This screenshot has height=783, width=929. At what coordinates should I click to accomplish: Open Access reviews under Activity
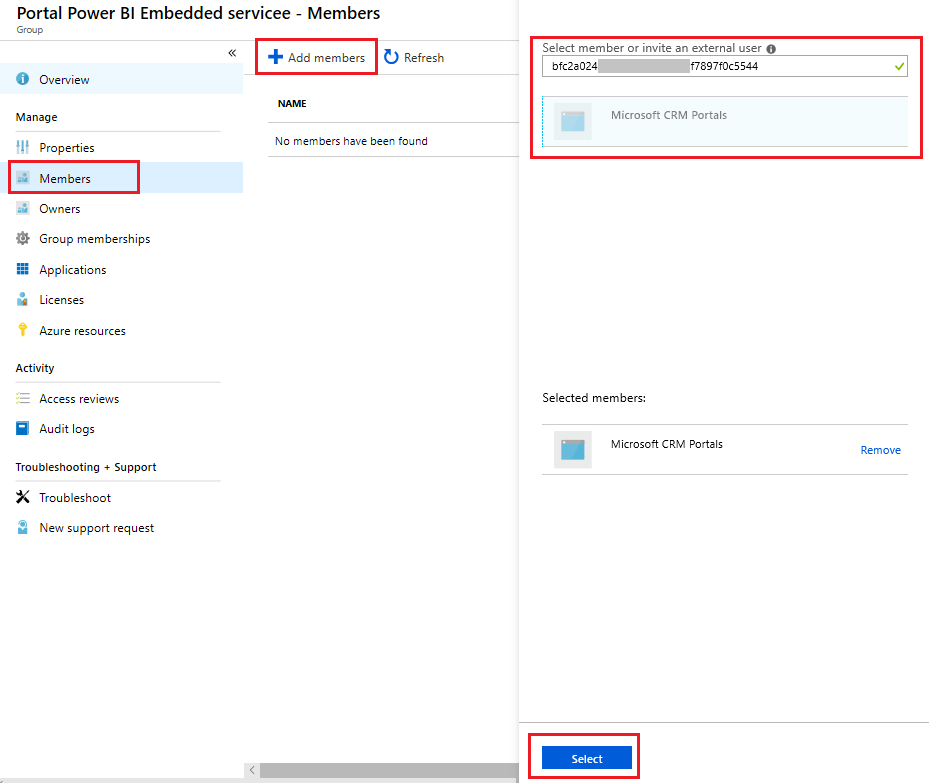121,399
